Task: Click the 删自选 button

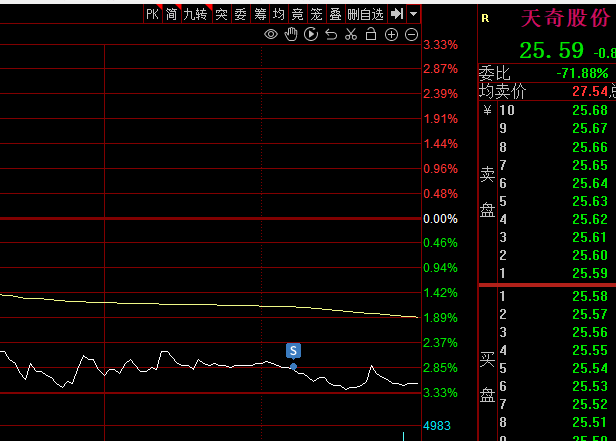Action: tap(366, 14)
